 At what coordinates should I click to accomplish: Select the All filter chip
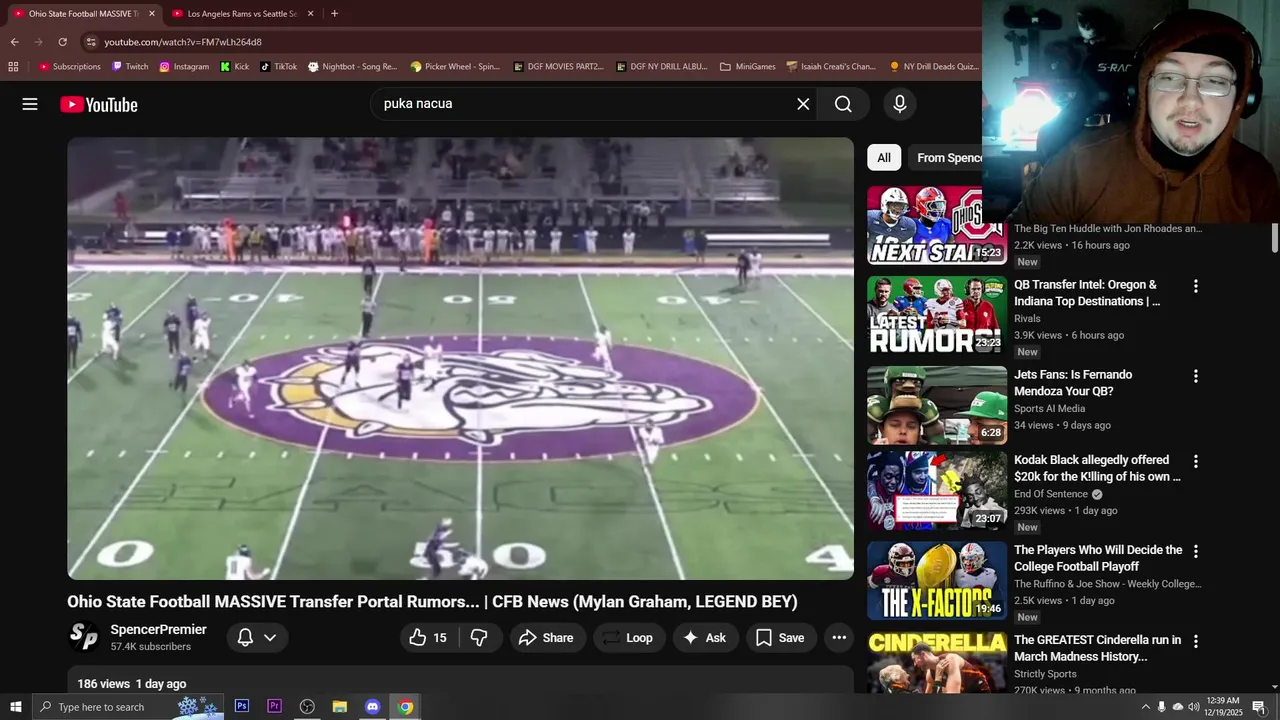(x=884, y=157)
